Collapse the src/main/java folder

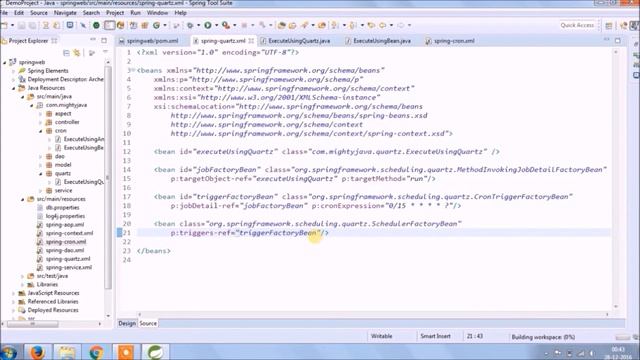(x=22, y=97)
